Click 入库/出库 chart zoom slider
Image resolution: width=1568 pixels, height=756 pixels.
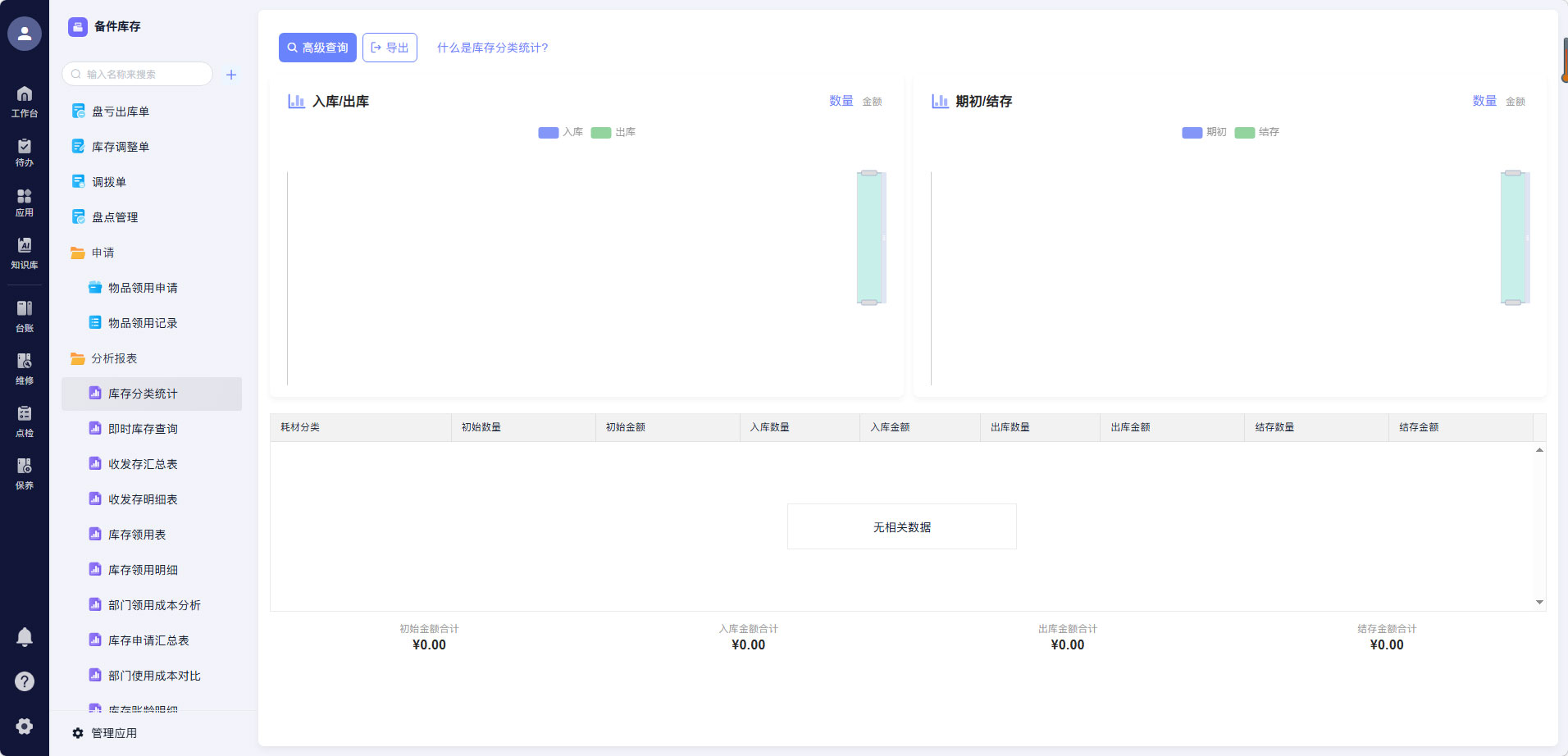pyautogui.click(x=869, y=238)
